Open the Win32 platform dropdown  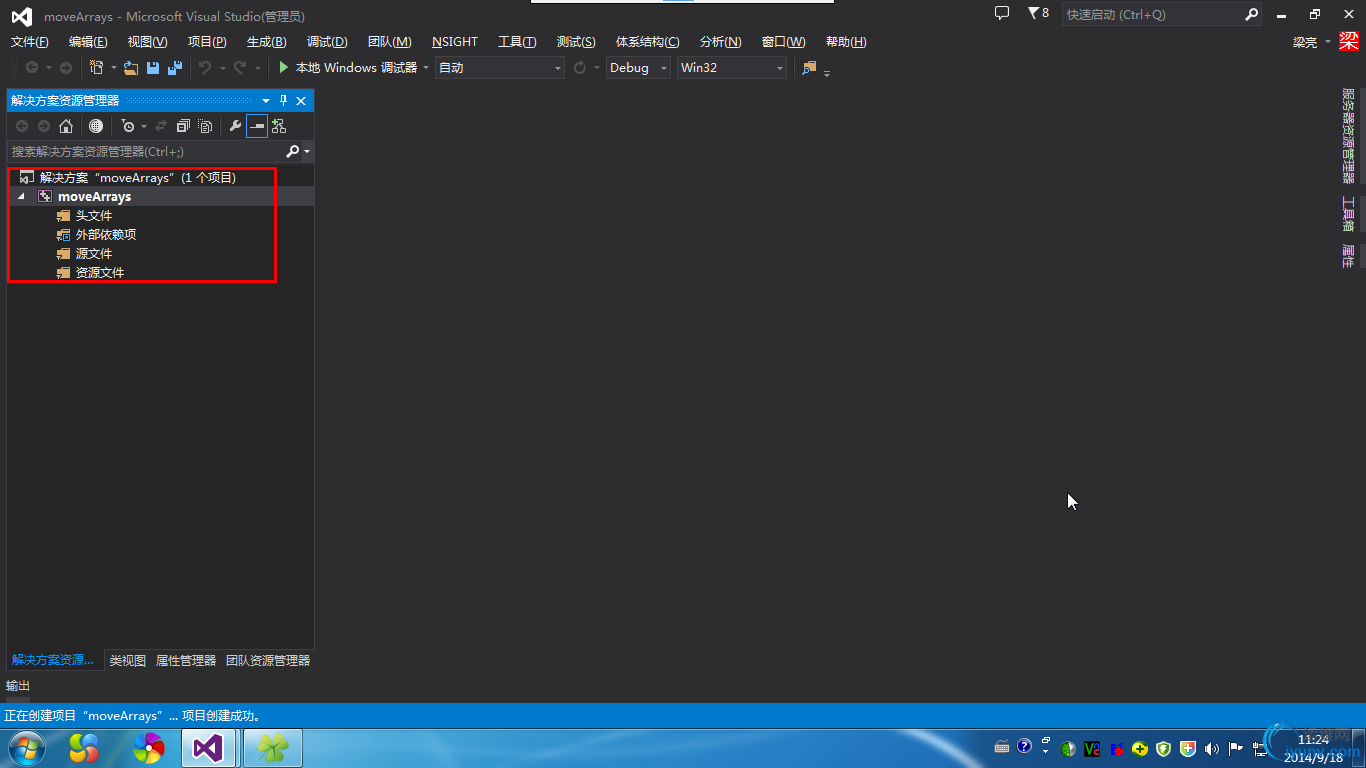732,68
